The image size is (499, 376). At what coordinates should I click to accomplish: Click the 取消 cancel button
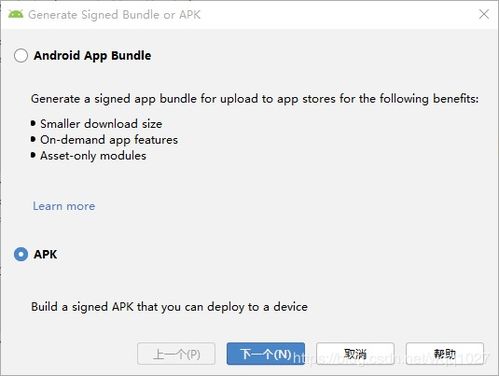[355, 354]
